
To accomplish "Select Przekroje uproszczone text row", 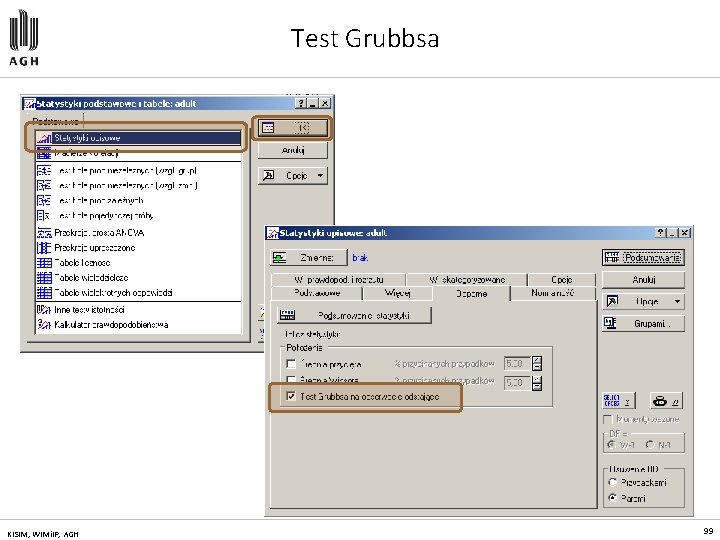I will pos(95,248).
